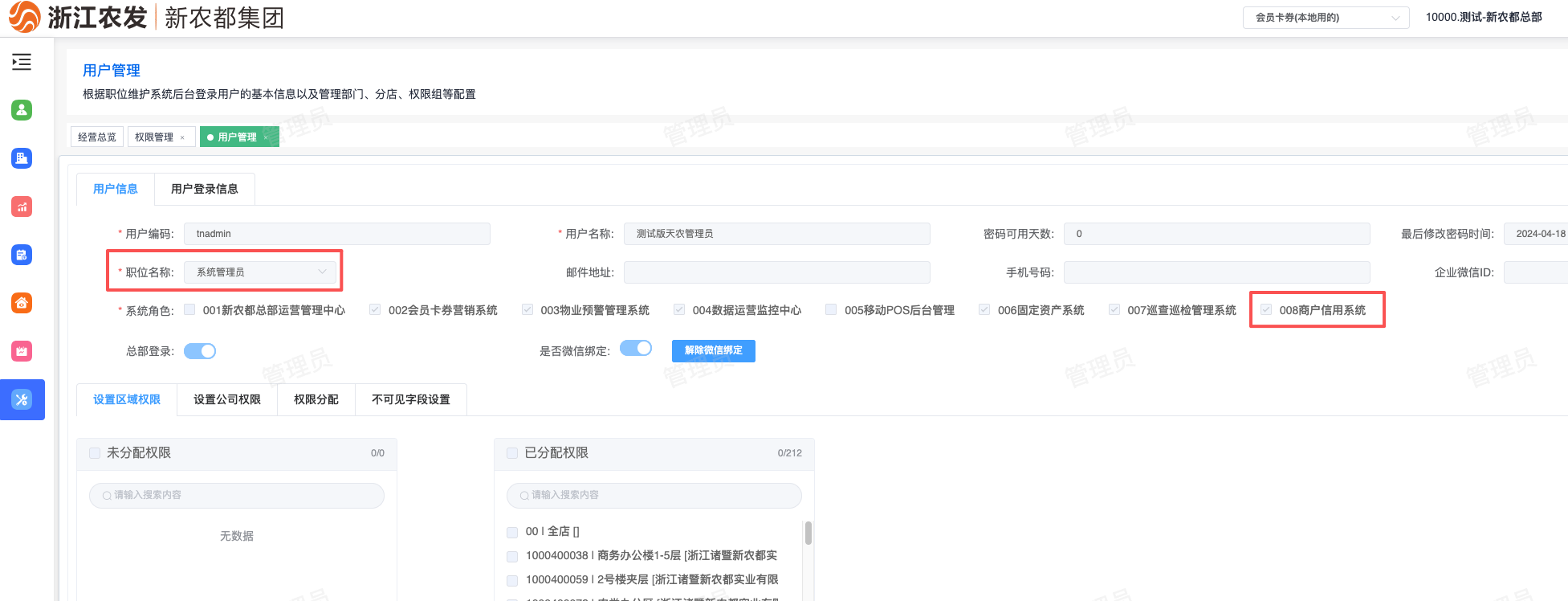Open the orange home sidebar icon
The image size is (1568, 601).
tap(22, 303)
